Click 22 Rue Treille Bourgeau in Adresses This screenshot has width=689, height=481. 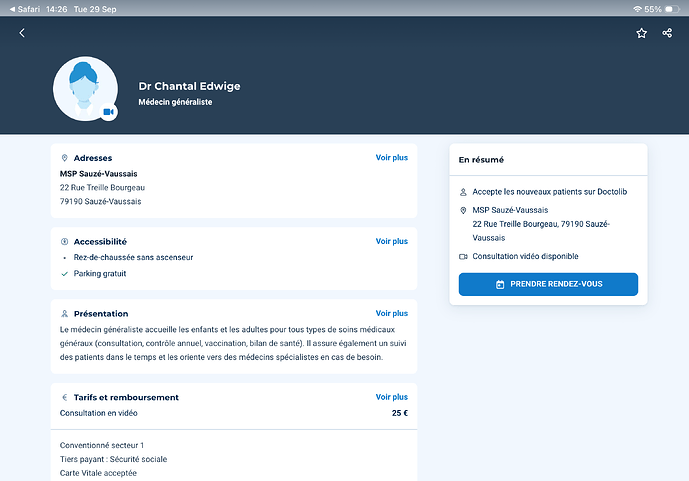pos(102,188)
